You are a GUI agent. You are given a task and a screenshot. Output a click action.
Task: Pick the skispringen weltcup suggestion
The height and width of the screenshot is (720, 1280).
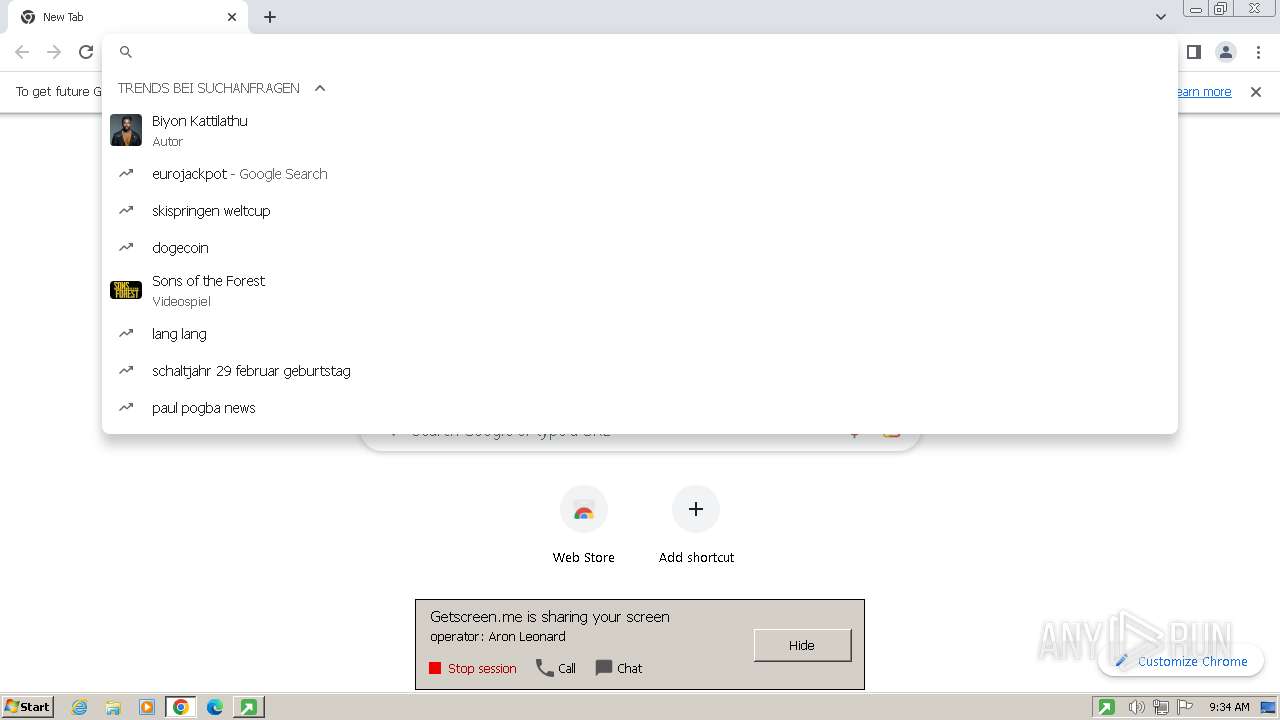(x=640, y=211)
